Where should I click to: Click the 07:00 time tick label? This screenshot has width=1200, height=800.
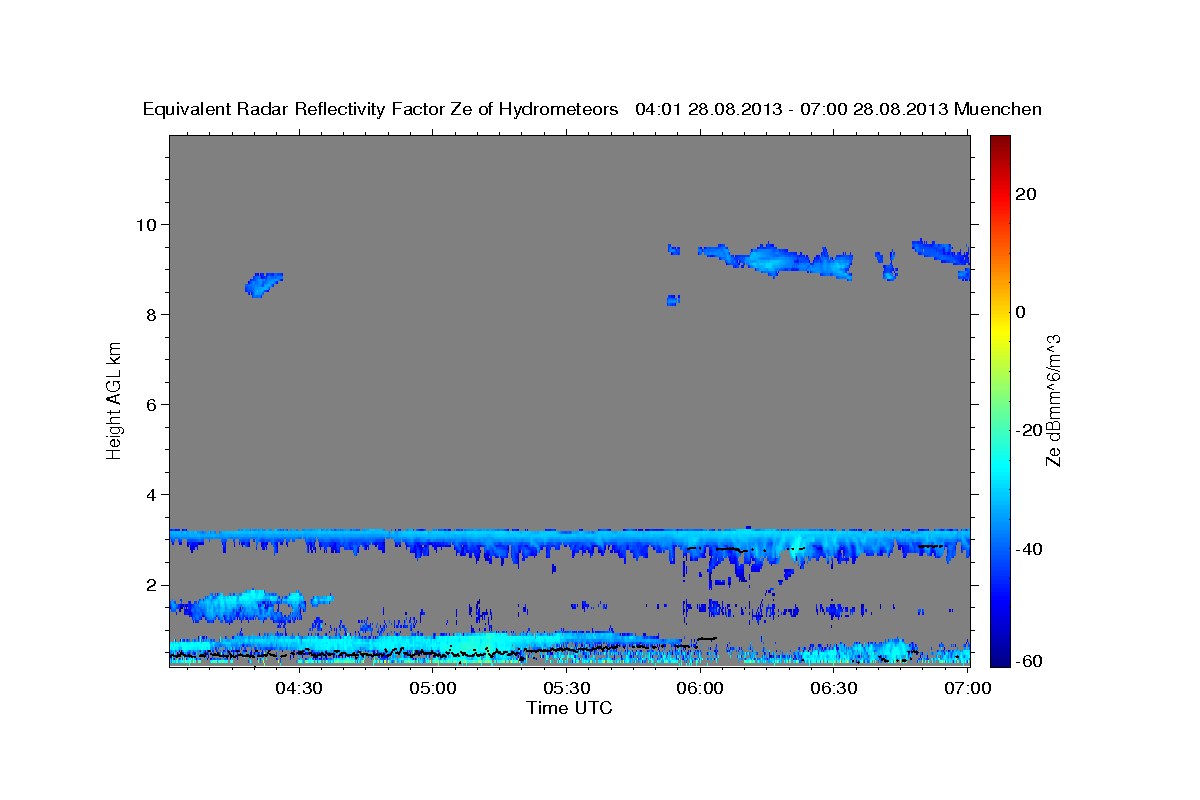968,689
